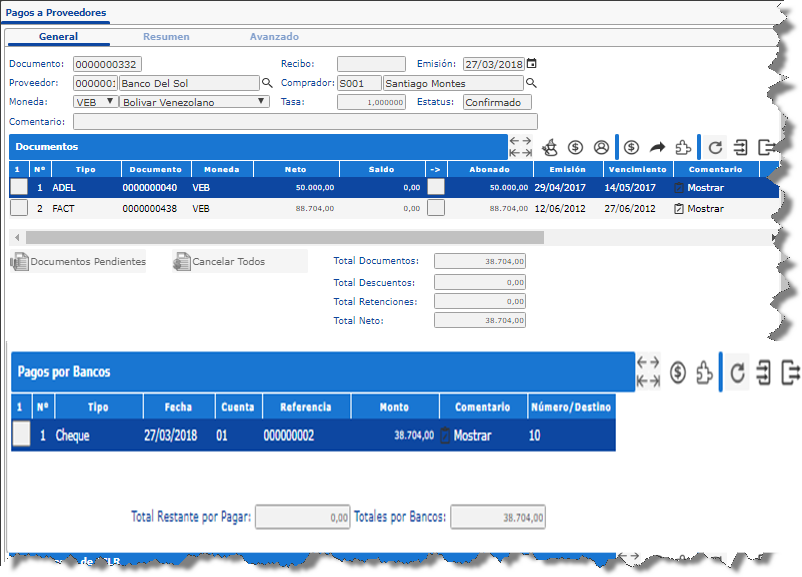This screenshot has width=802, height=577.
Task: Toggle column width expander in Pagos por Bancos
Action: click(648, 371)
